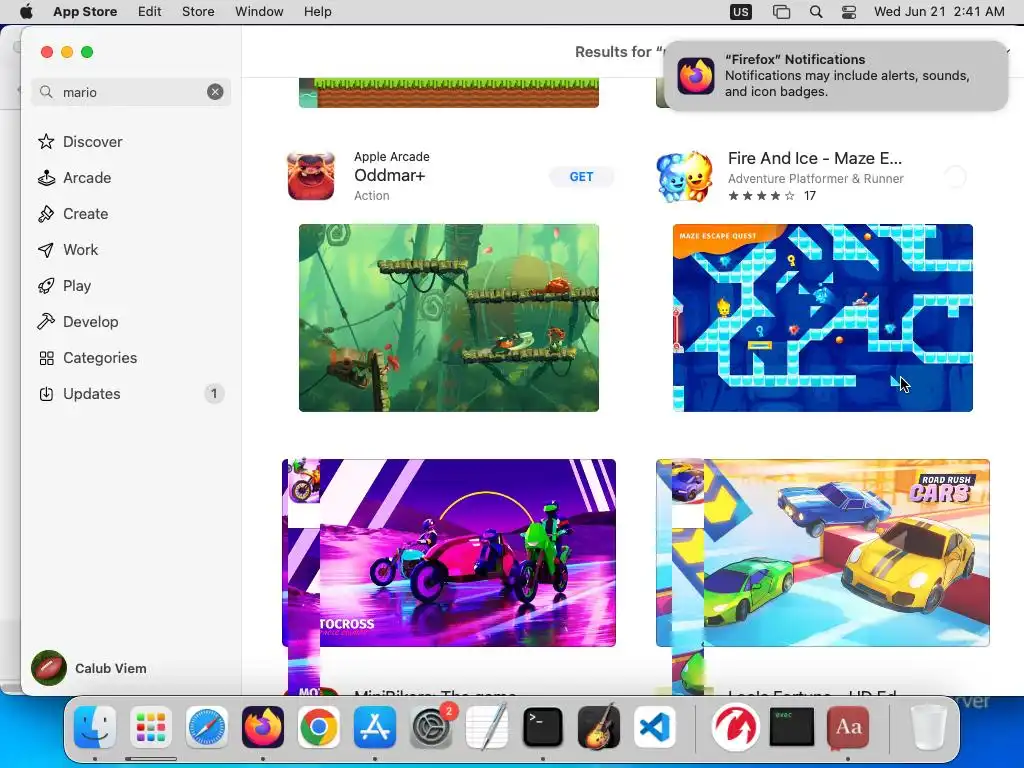Open the Edit menu
Viewport: 1024px width, 768px height.
pyautogui.click(x=150, y=12)
